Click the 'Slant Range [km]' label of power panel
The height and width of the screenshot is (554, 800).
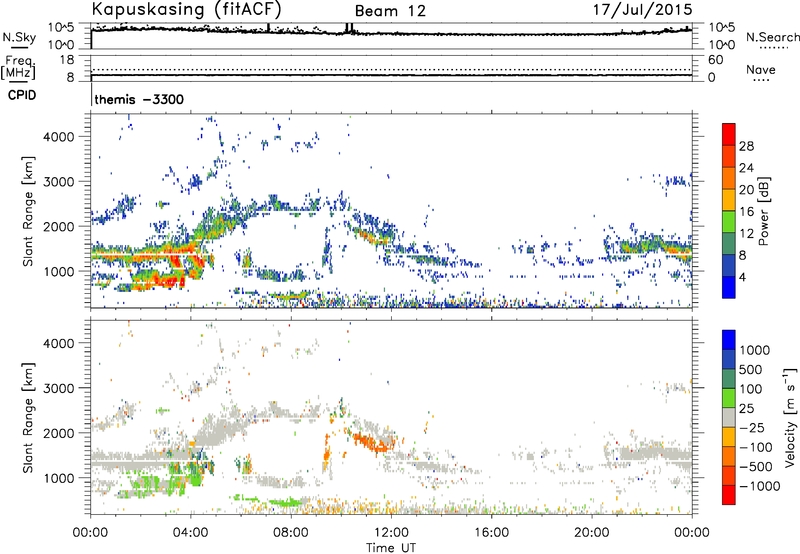click(x=28, y=211)
